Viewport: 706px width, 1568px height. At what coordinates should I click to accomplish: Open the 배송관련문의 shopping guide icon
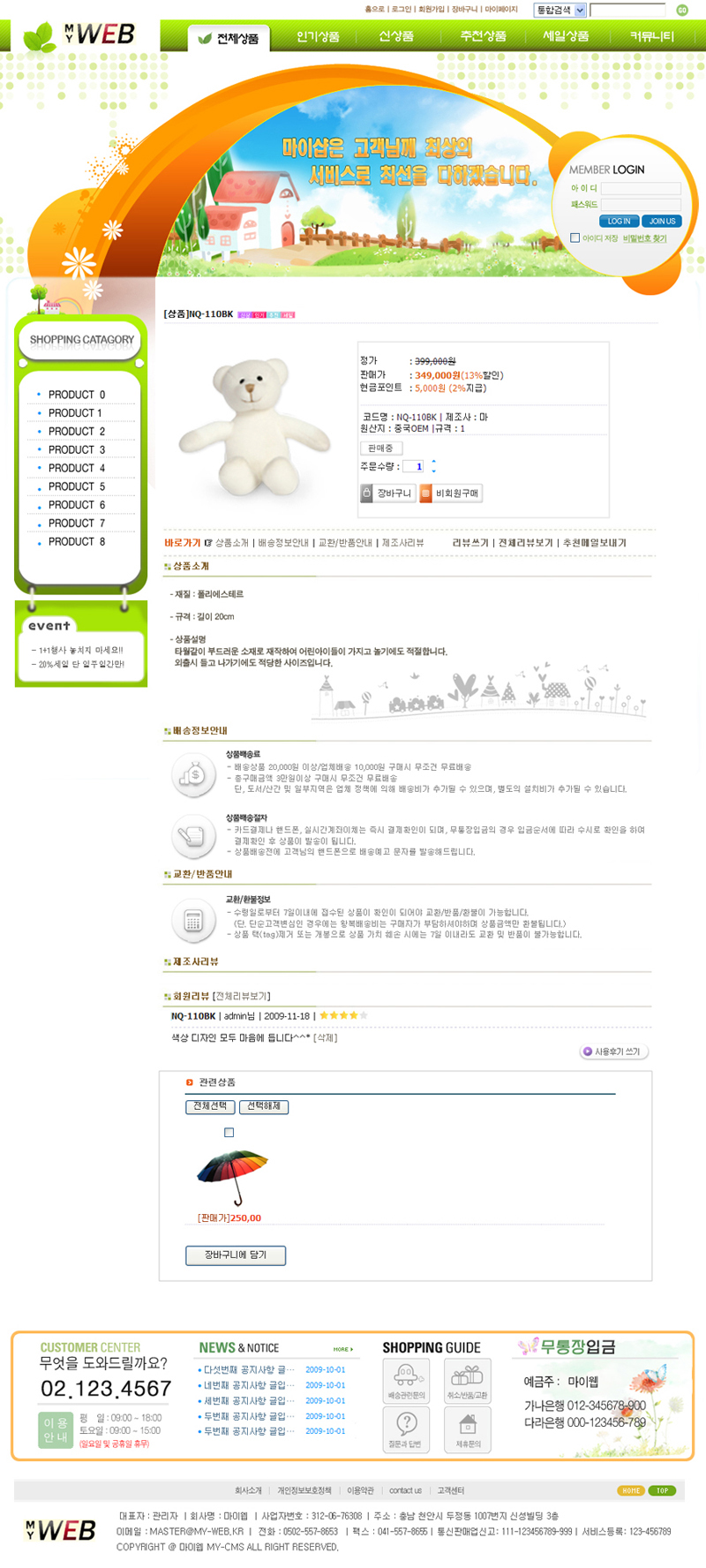[406, 1380]
